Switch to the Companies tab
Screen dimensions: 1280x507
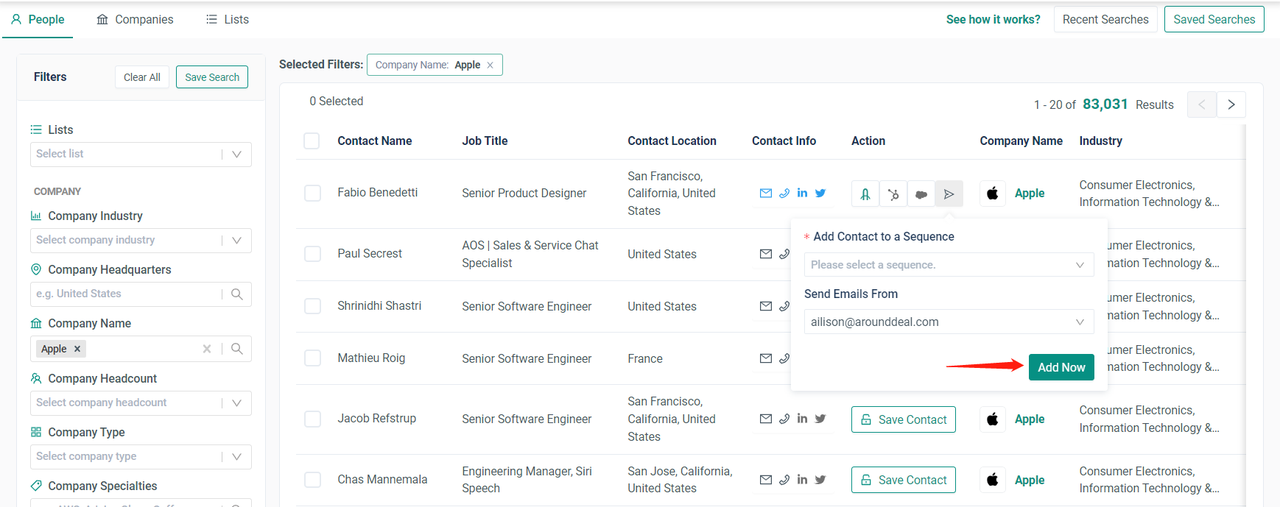pyautogui.click(x=135, y=19)
